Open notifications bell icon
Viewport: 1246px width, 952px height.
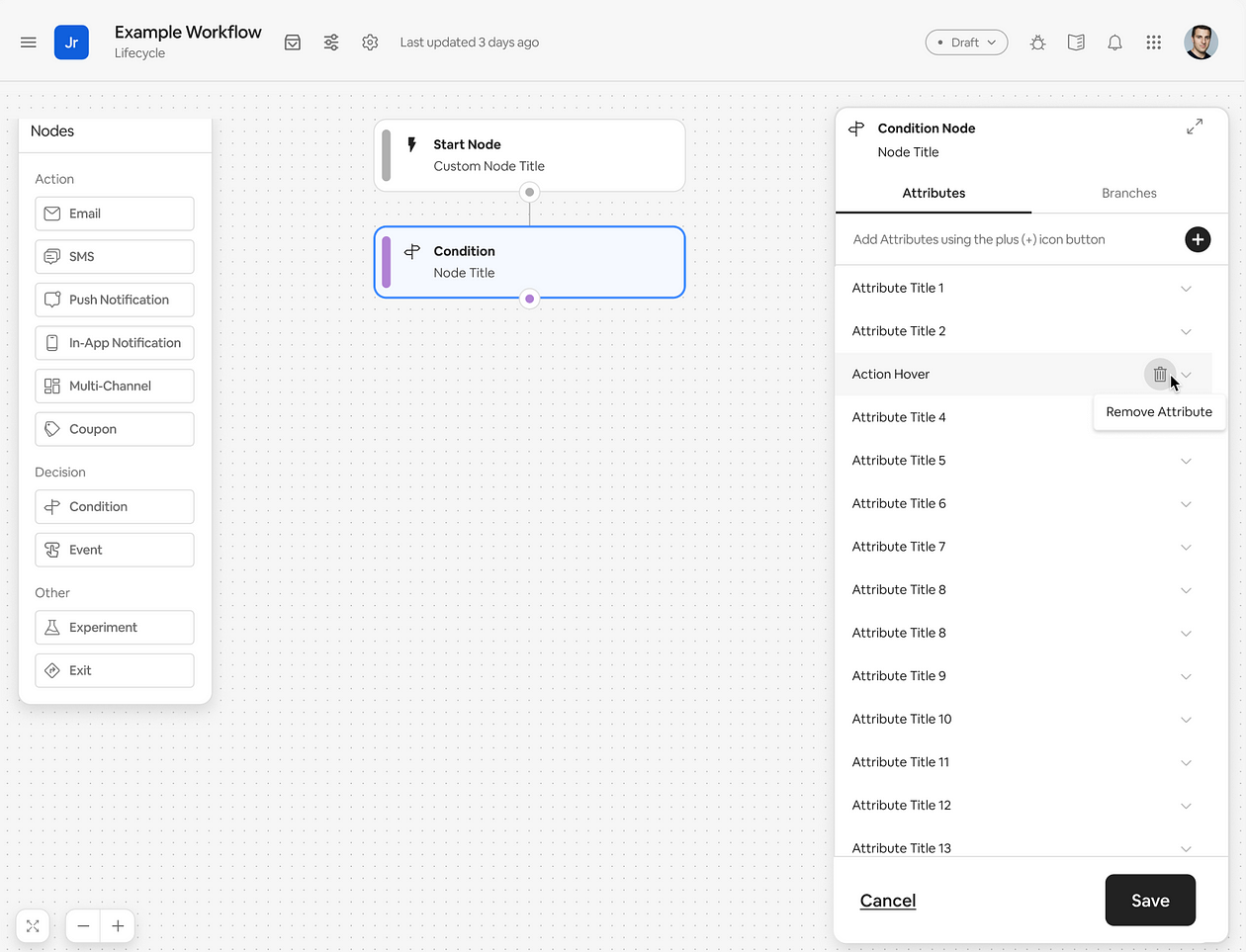(1114, 43)
